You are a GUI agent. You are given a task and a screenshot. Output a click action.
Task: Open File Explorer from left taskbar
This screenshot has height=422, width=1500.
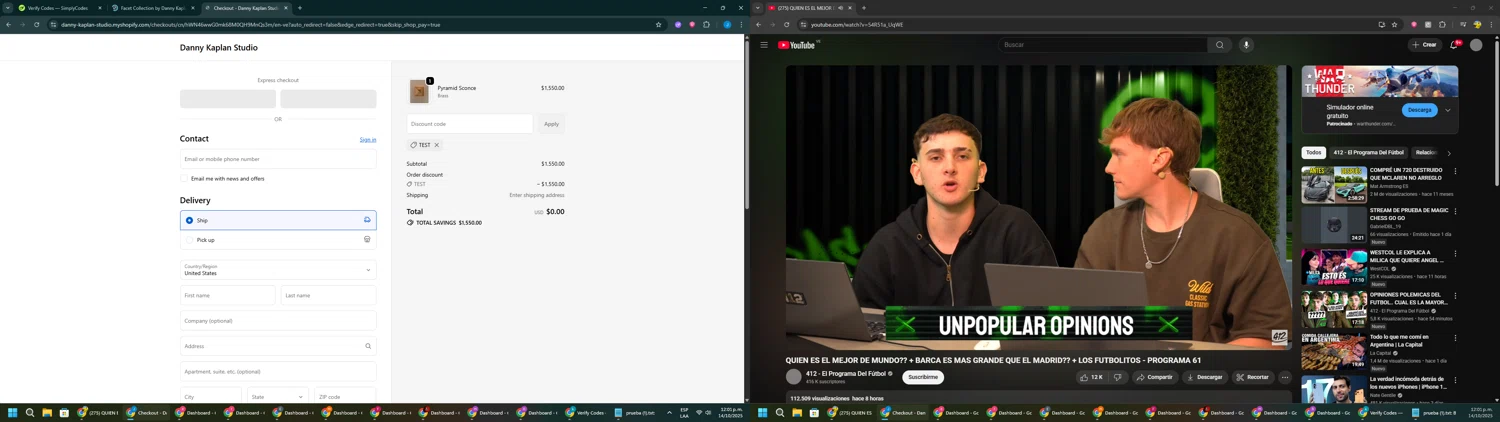pyautogui.click(x=47, y=412)
